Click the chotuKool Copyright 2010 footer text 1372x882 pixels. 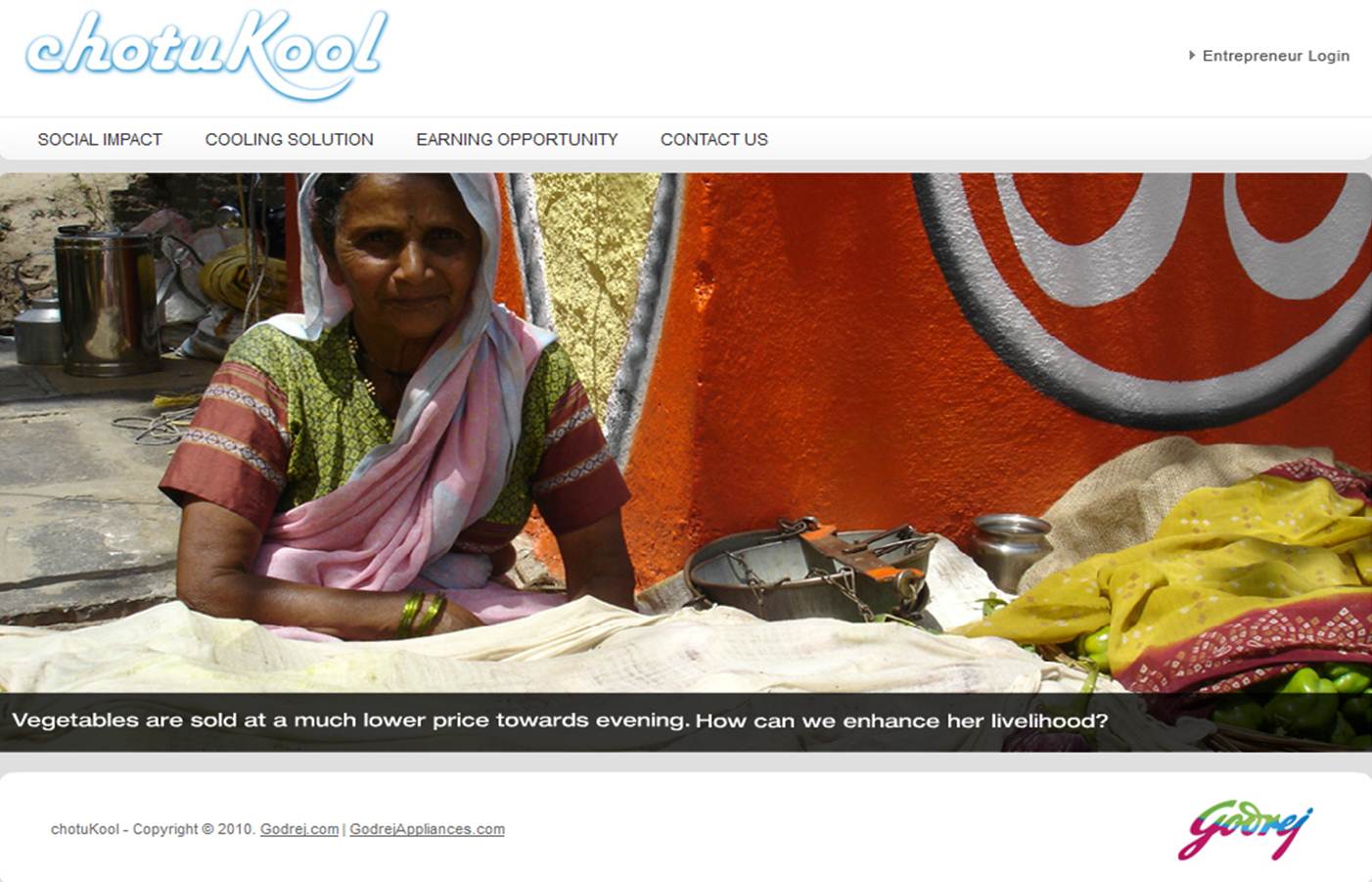click(153, 829)
